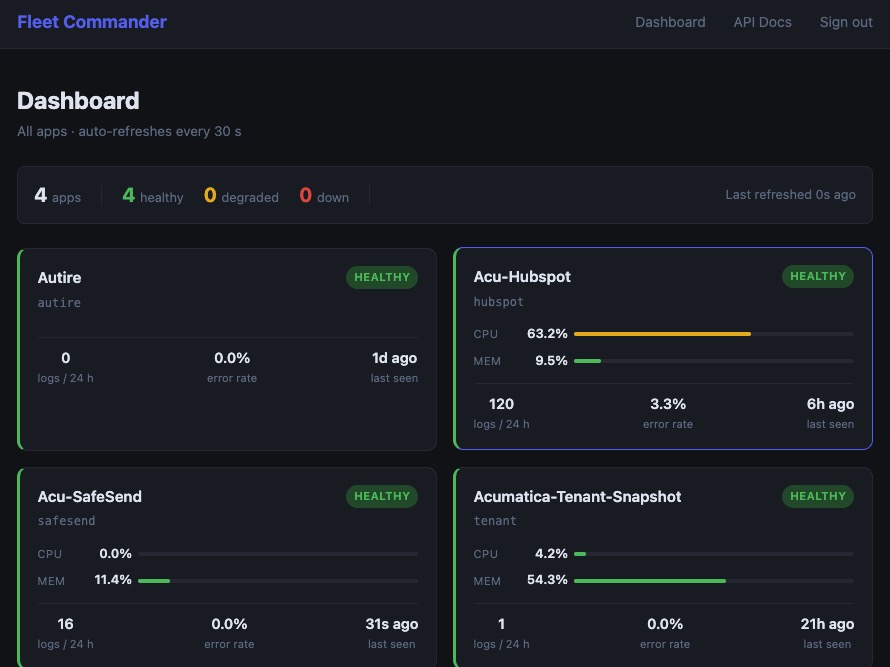Open the Fleet Commander home logo link

click(x=91, y=22)
